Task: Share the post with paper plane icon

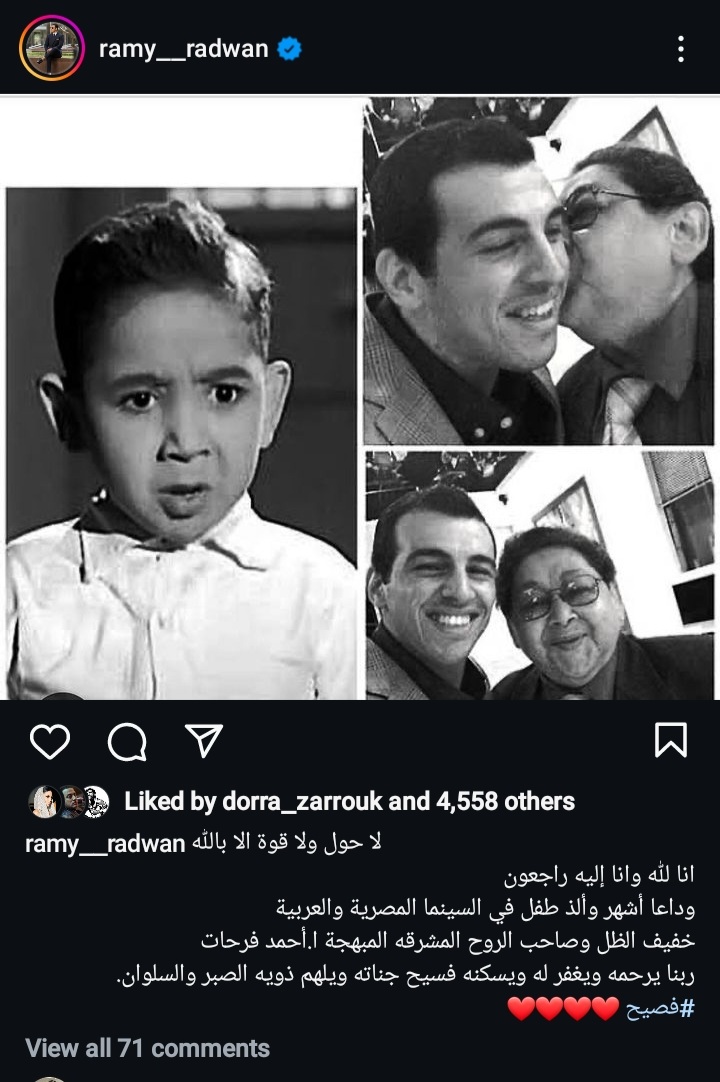Action: [204, 740]
